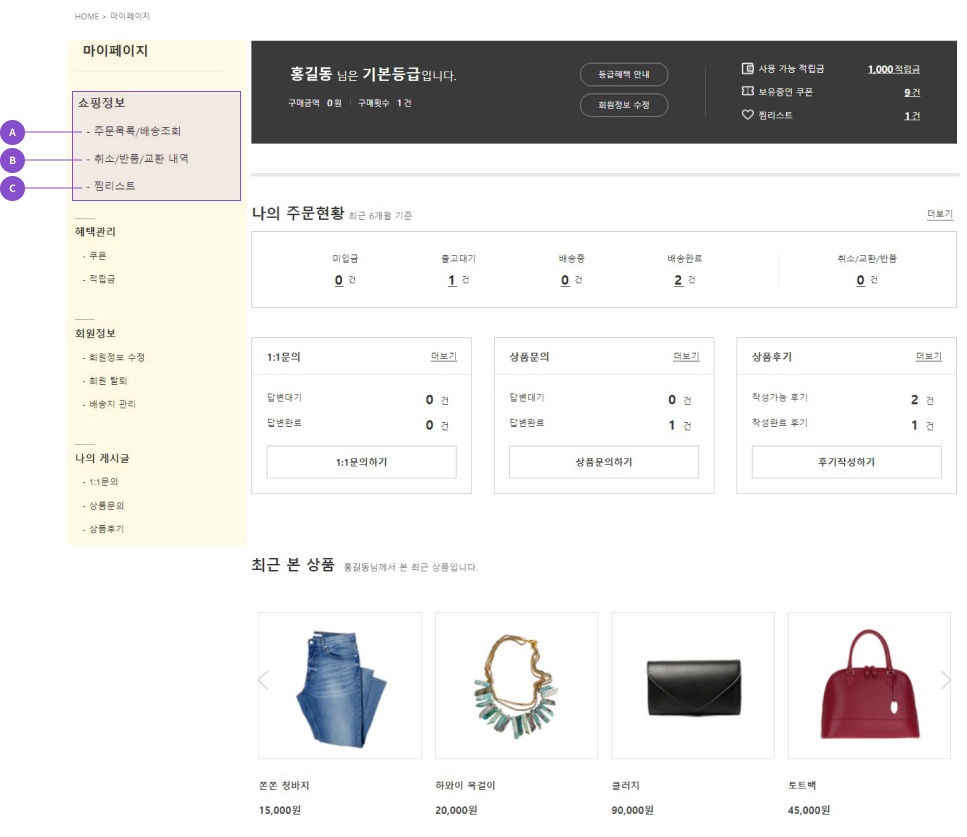Click the heart icon in the dark header
Viewport: 967px width, 837px height.
(x=747, y=115)
